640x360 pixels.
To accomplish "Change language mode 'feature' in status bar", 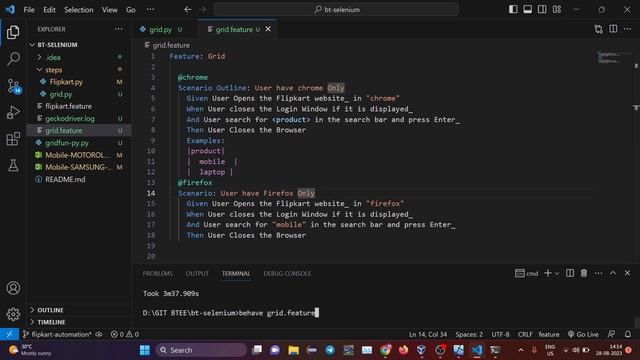I will point(549,334).
